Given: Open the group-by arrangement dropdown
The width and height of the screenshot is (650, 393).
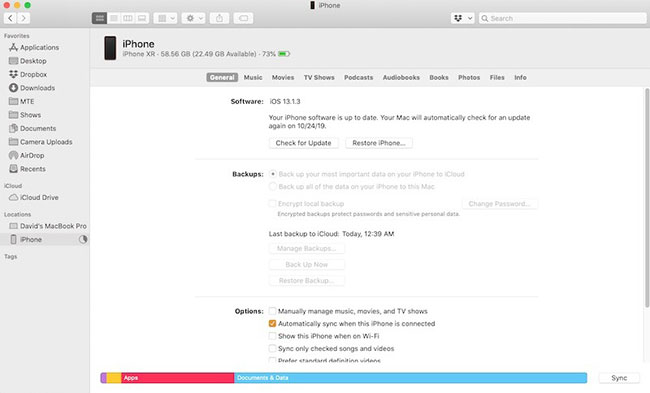Looking at the screenshot, I should click(165, 18).
